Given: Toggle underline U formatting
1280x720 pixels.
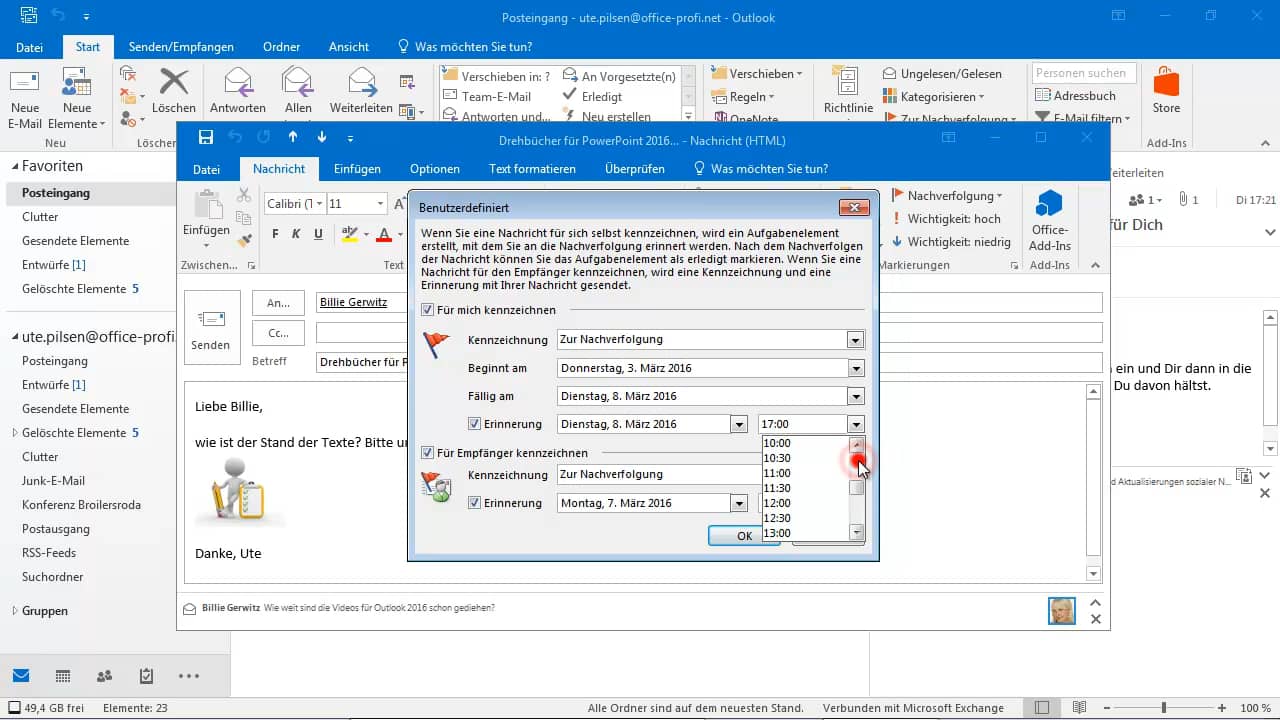Looking at the screenshot, I should [x=318, y=235].
